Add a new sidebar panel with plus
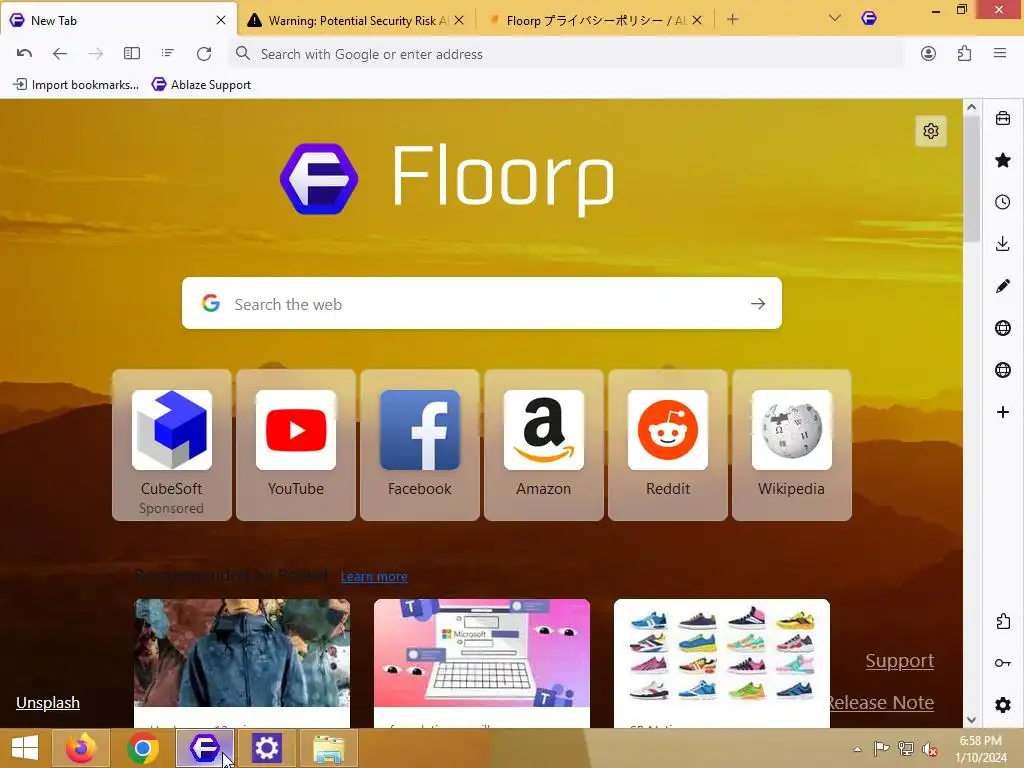The width and height of the screenshot is (1024, 768). (x=1003, y=411)
